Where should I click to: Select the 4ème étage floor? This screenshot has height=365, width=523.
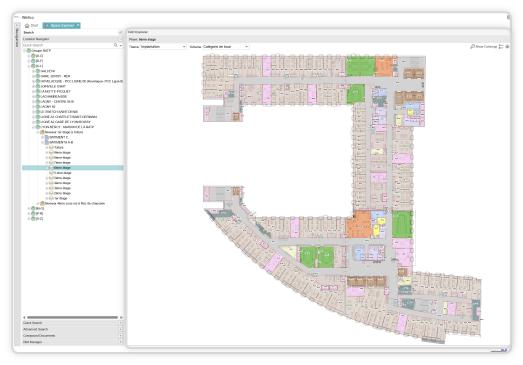click(x=62, y=183)
